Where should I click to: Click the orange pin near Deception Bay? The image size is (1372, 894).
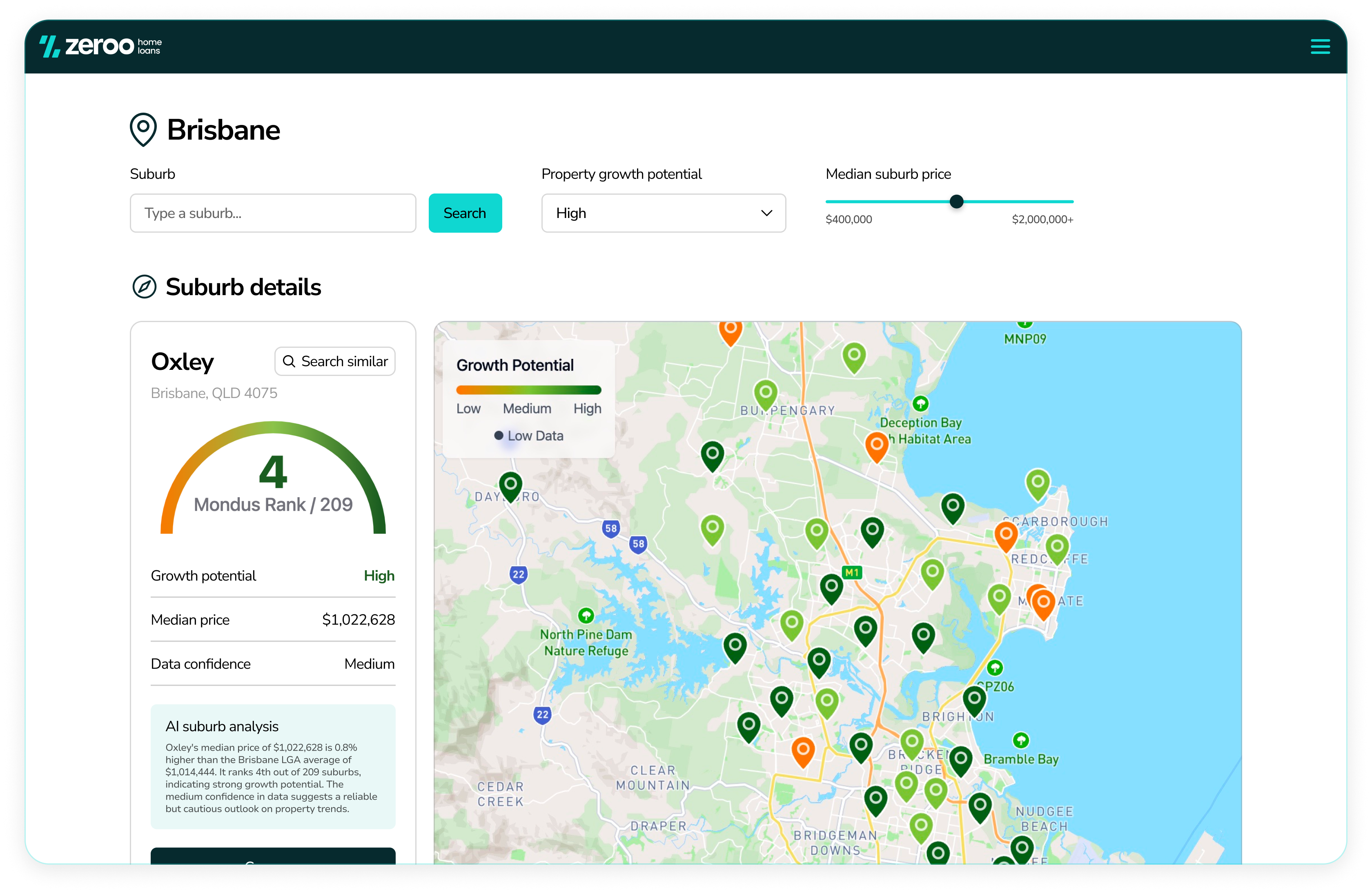tap(876, 445)
